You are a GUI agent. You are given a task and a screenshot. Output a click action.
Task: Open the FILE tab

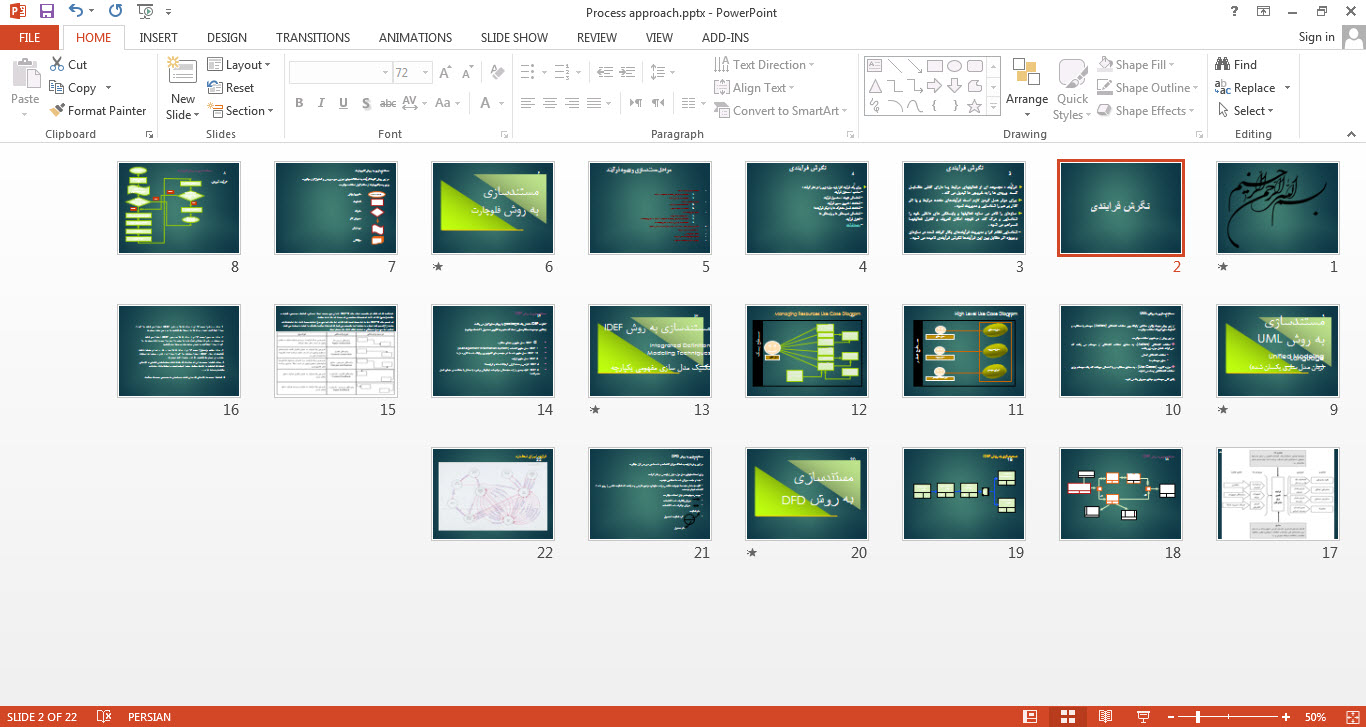coord(30,38)
